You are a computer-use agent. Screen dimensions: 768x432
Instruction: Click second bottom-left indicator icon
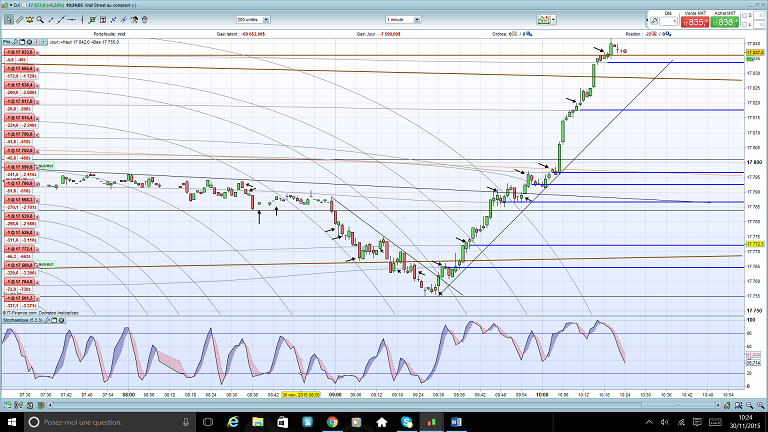pos(19,405)
